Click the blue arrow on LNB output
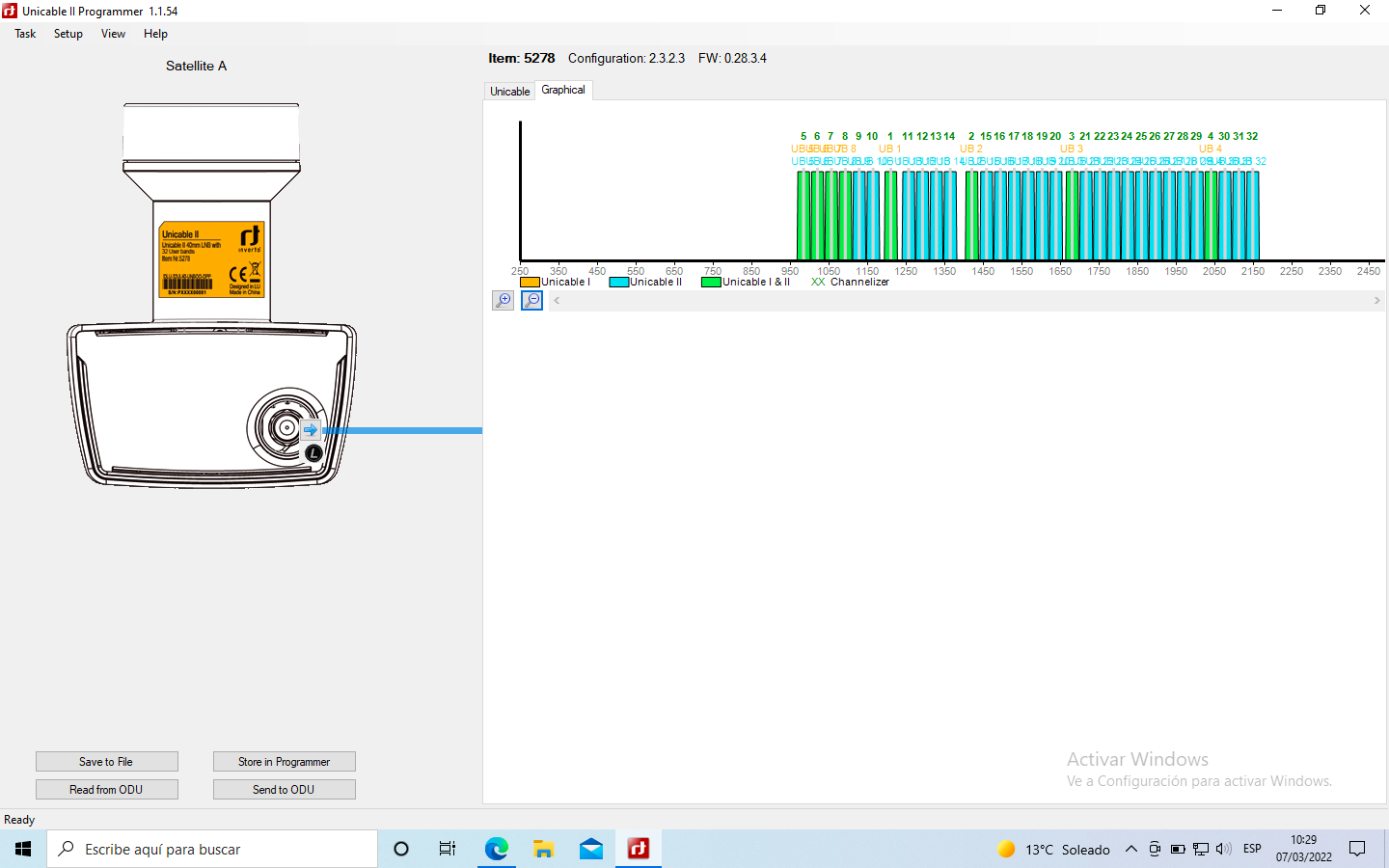This screenshot has width=1389, height=868. pyautogui.click(x=311, y=430)
